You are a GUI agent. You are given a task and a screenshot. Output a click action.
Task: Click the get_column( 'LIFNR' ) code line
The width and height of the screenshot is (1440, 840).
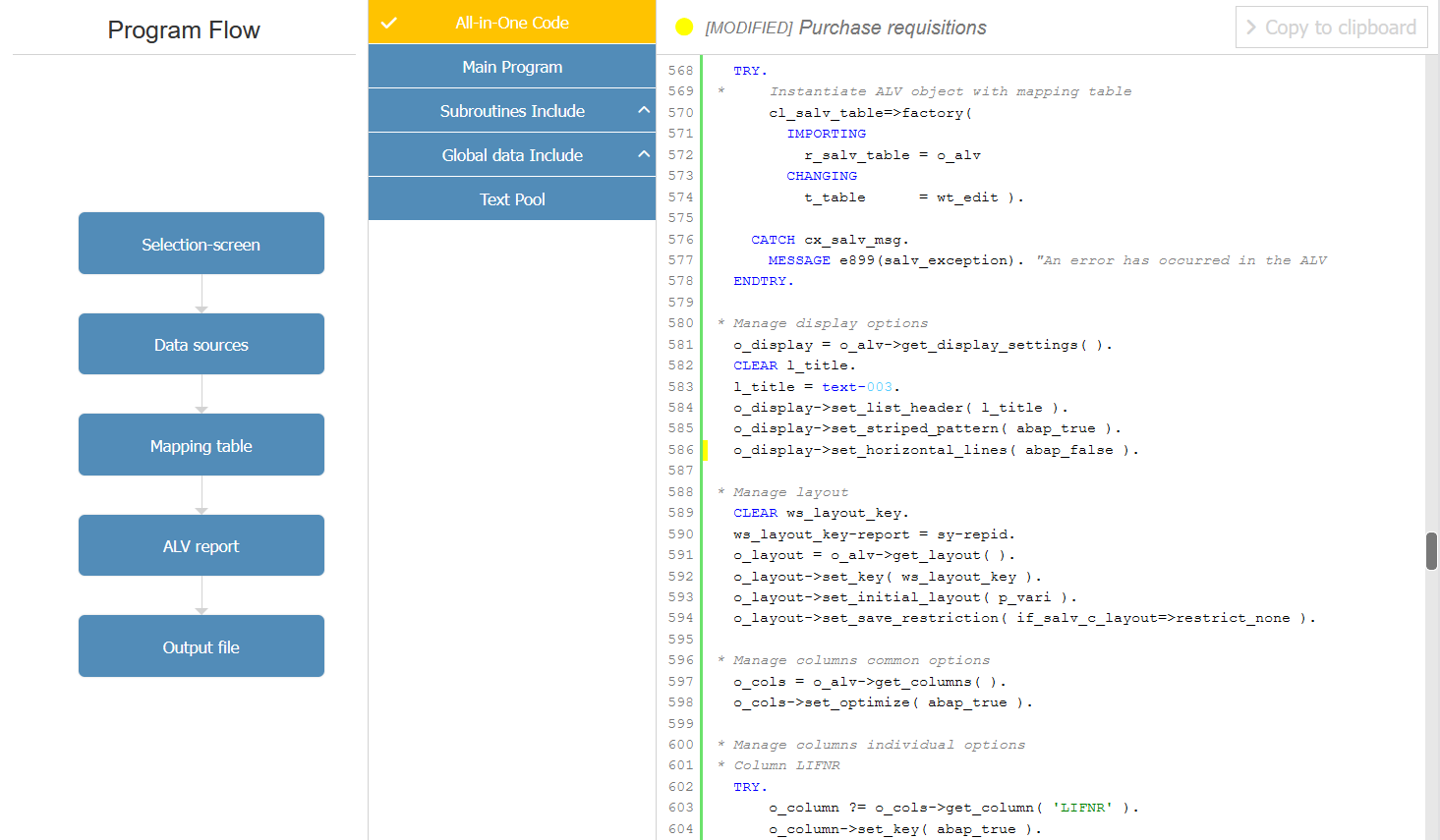(953, 808)
